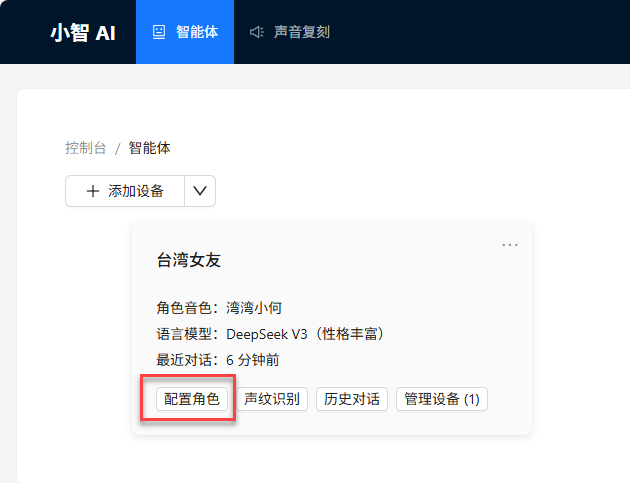Click the 湾湾小何 voice name
Screen dimensions: 630x483
(254, 307)
